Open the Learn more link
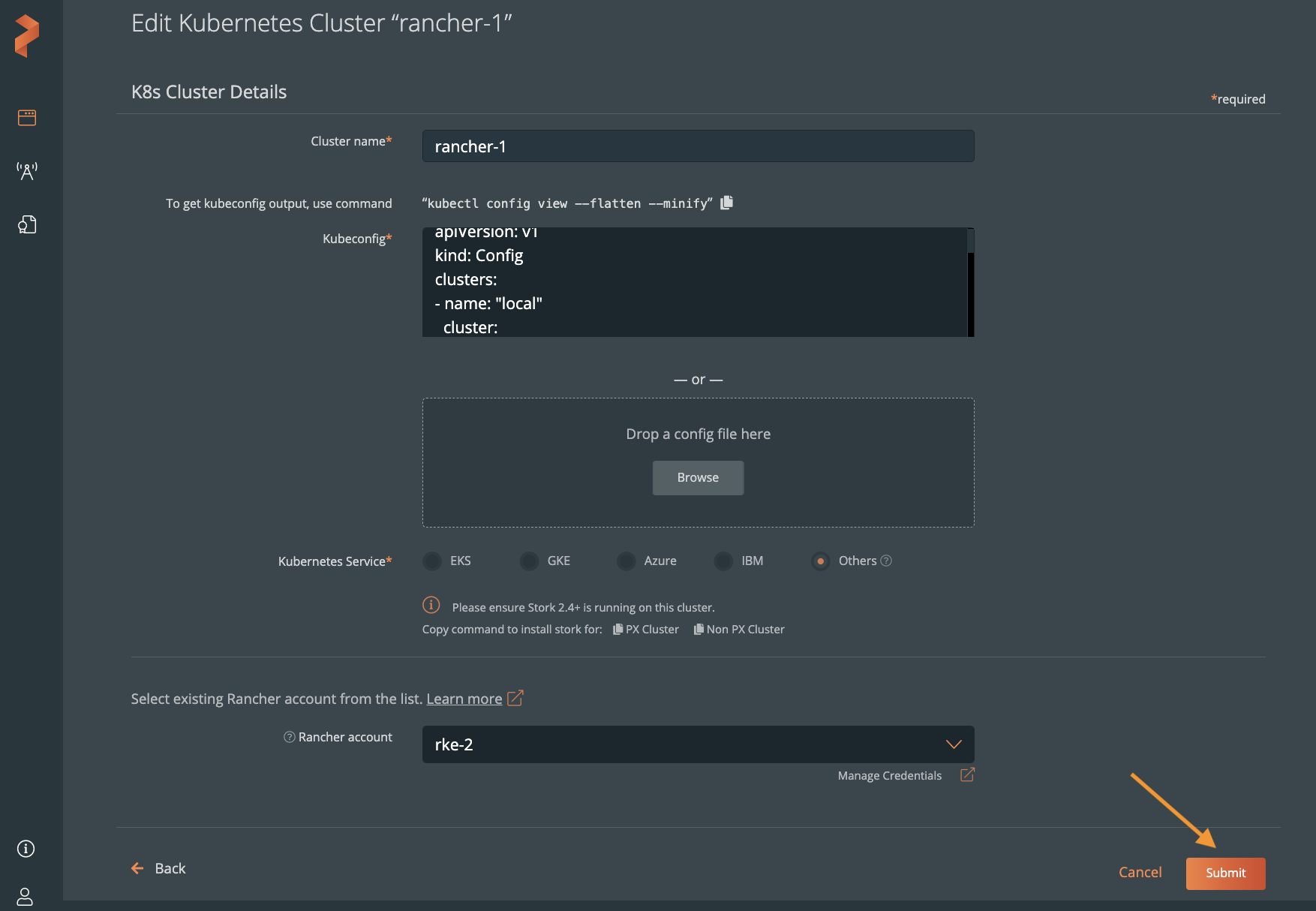The width and height of the screenshot is (1316, 911). 464,699
